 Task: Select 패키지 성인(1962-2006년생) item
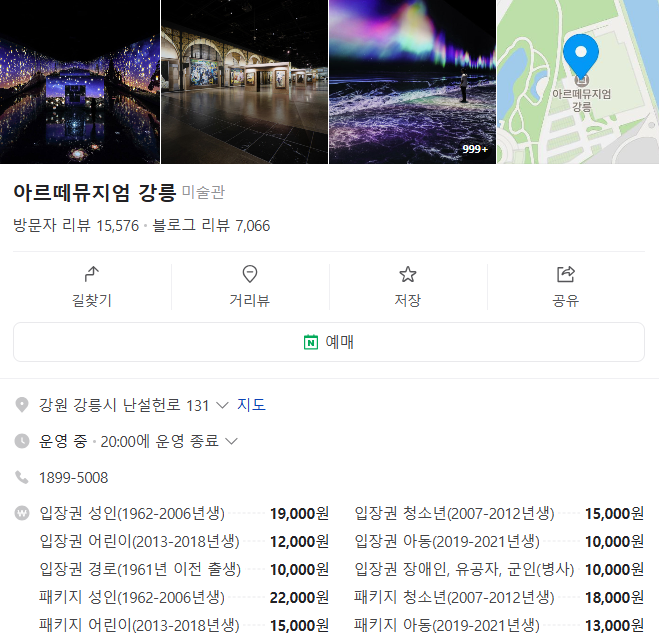pos(132,597)
